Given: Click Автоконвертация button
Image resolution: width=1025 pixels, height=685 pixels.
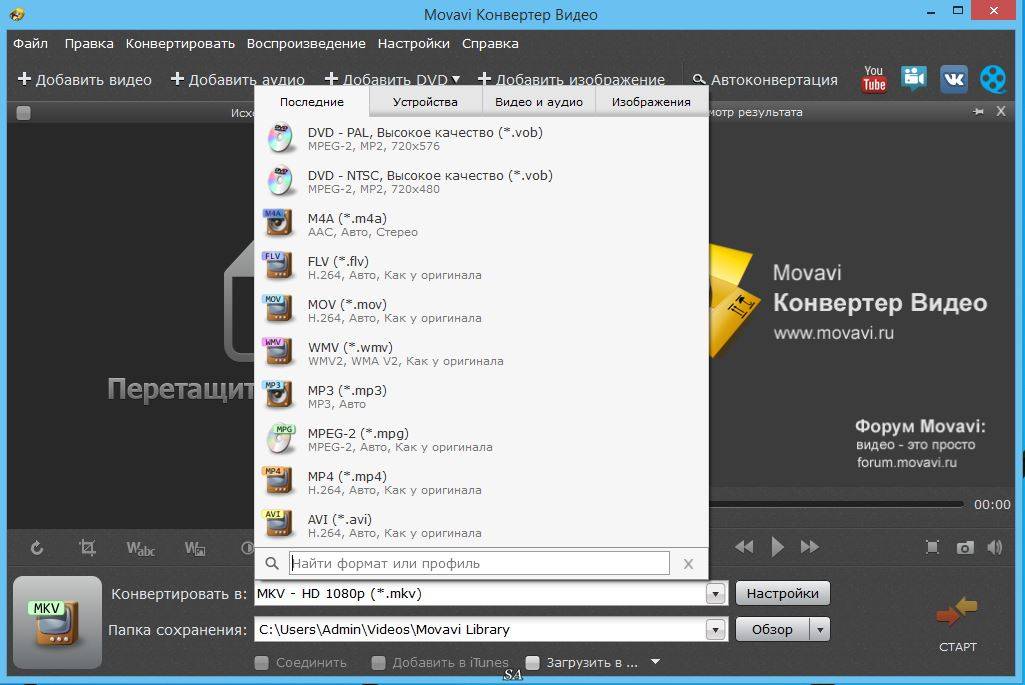Looking at the screenshot, I should [x=765, y=80].
